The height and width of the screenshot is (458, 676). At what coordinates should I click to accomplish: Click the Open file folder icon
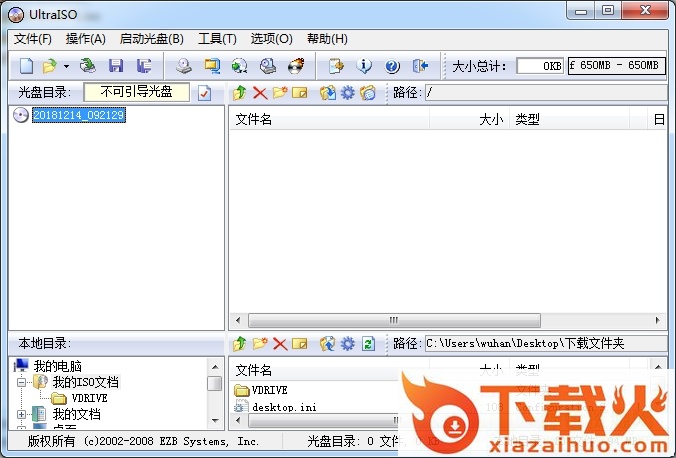click(48, 66)
